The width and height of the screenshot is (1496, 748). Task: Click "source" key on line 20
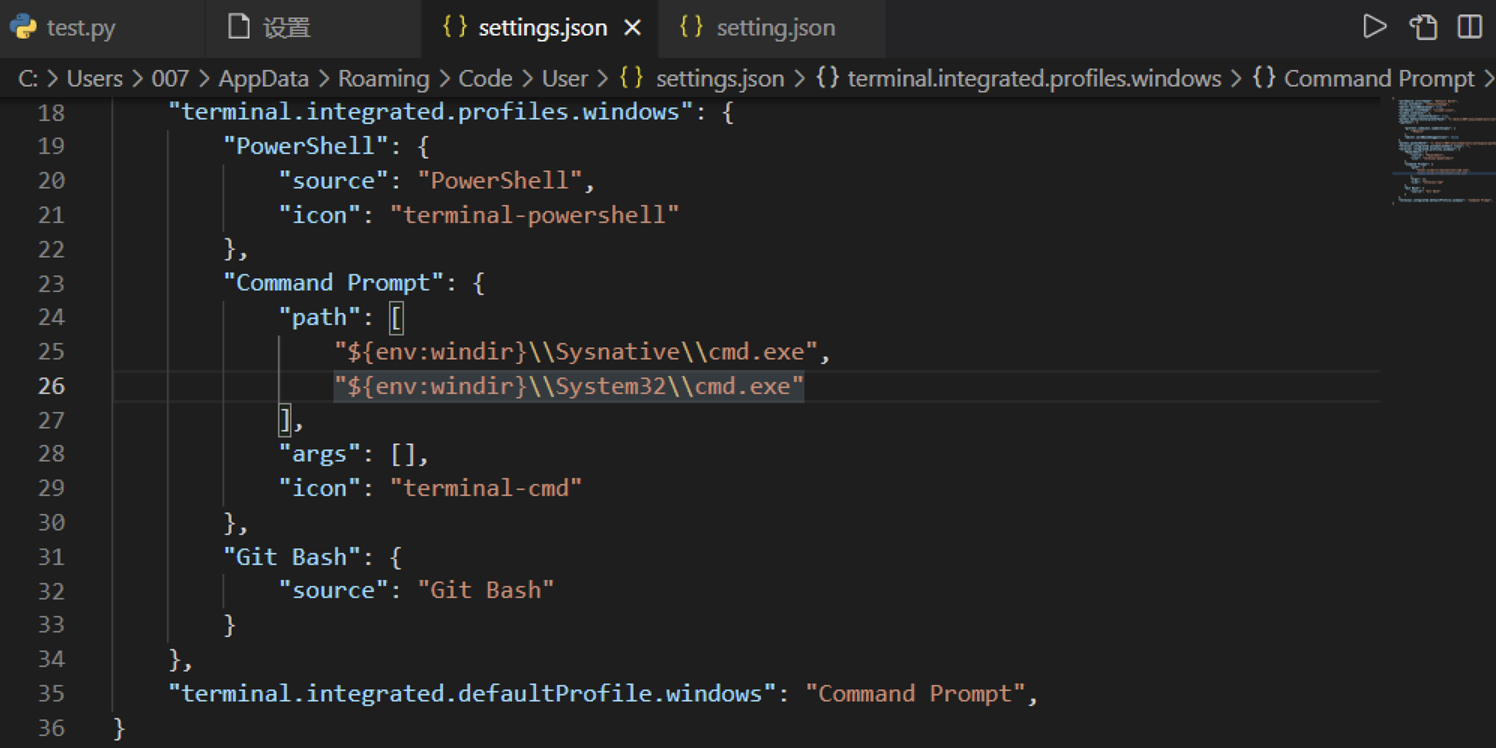click(333, 181)
